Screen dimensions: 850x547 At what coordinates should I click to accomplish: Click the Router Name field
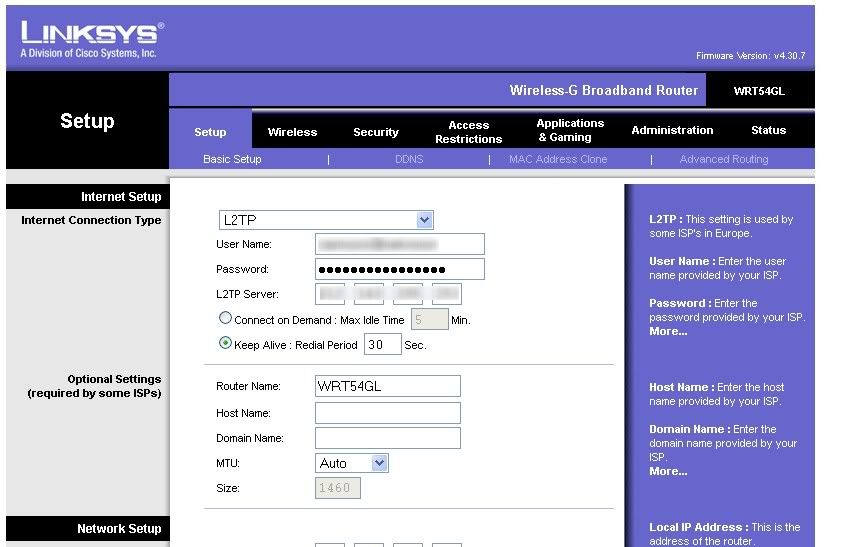tap(388, 386)
